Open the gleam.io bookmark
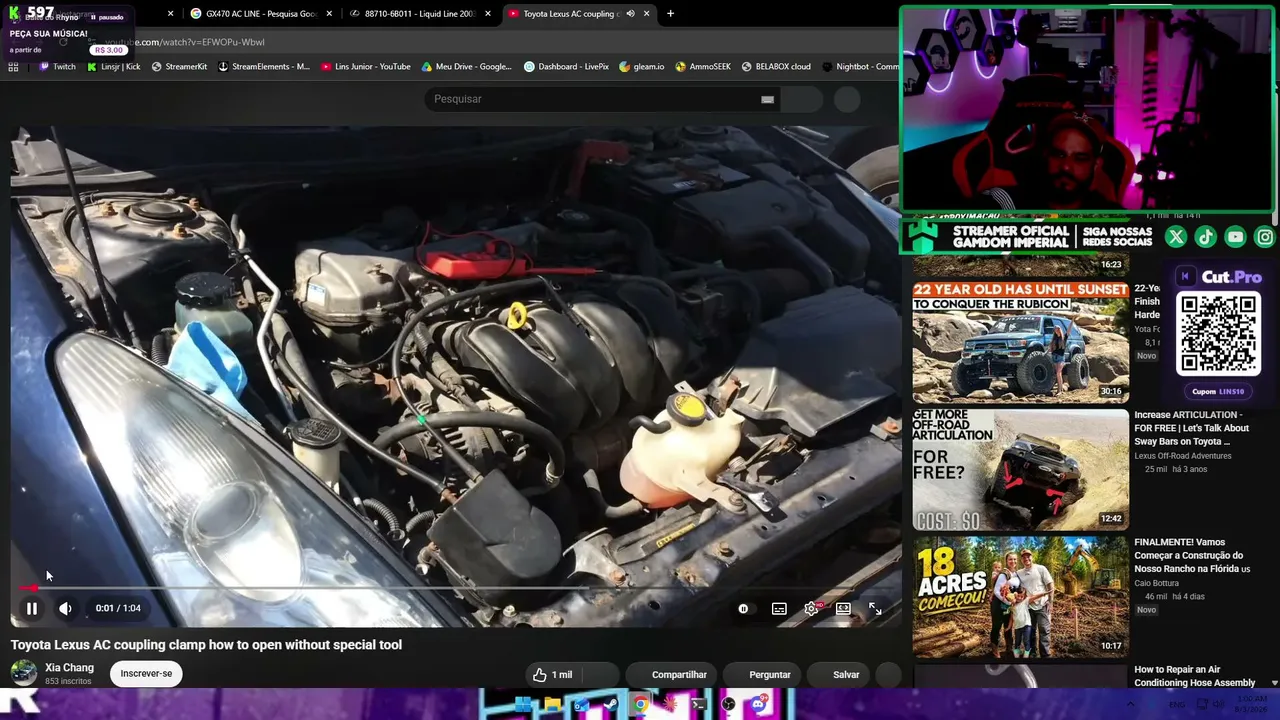1280x720 pixels. pyautogui.click(x=641, y=67)
